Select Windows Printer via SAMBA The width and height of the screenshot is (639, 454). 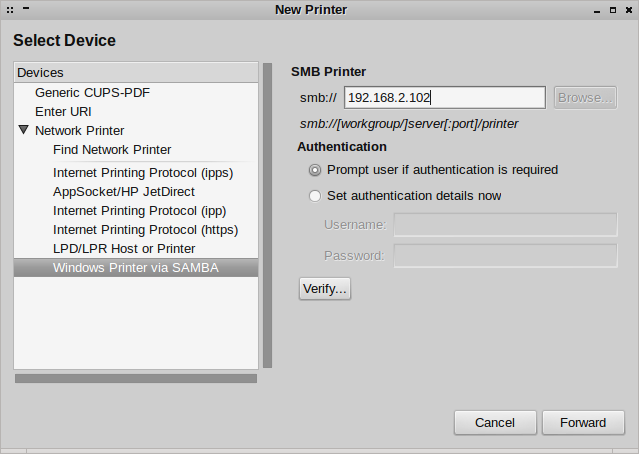(136, 267)
